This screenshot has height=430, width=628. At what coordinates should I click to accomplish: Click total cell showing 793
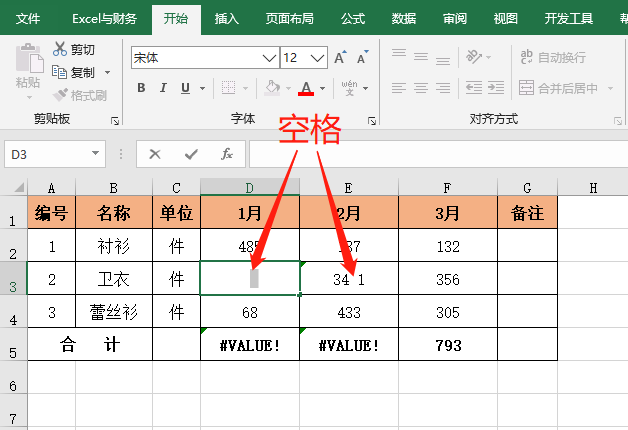pyautogui.click(x=448, y=345)
